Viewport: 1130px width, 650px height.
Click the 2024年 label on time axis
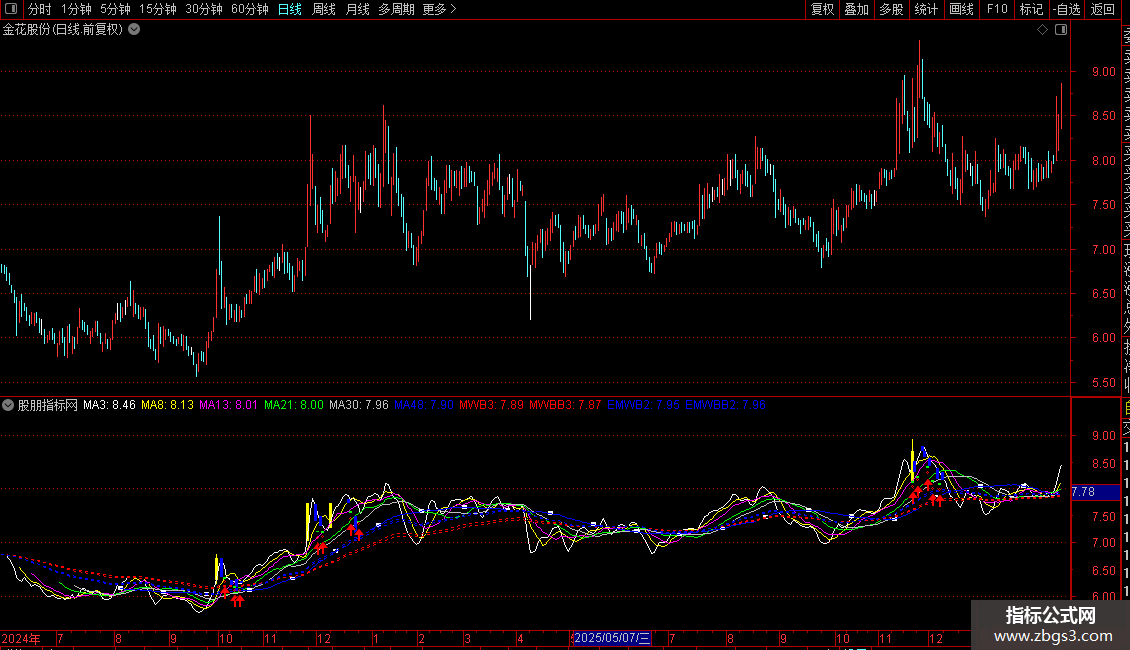pyautogui.click(x=21, y=638)
